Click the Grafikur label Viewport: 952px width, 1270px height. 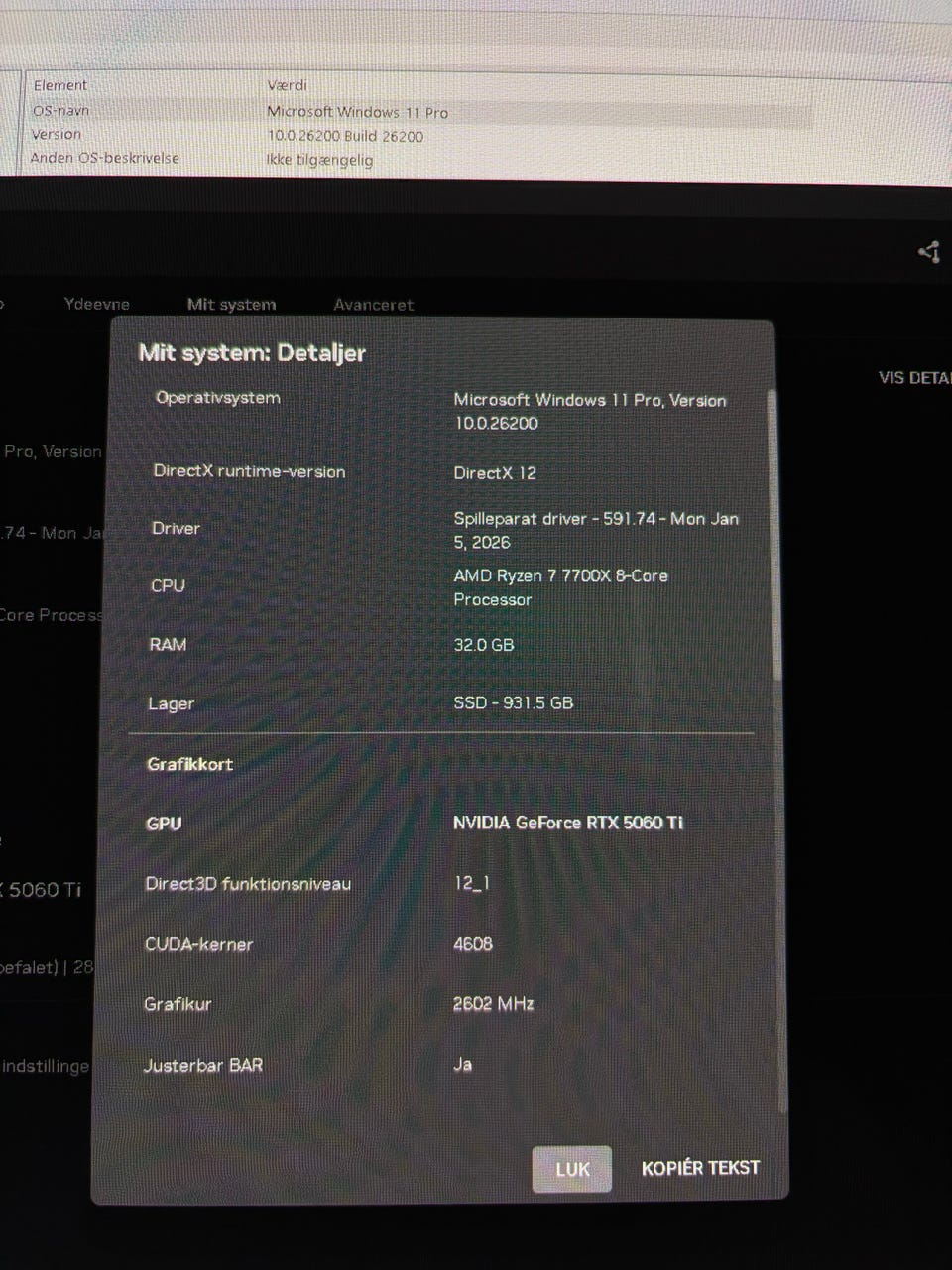tap(178, 1004)
